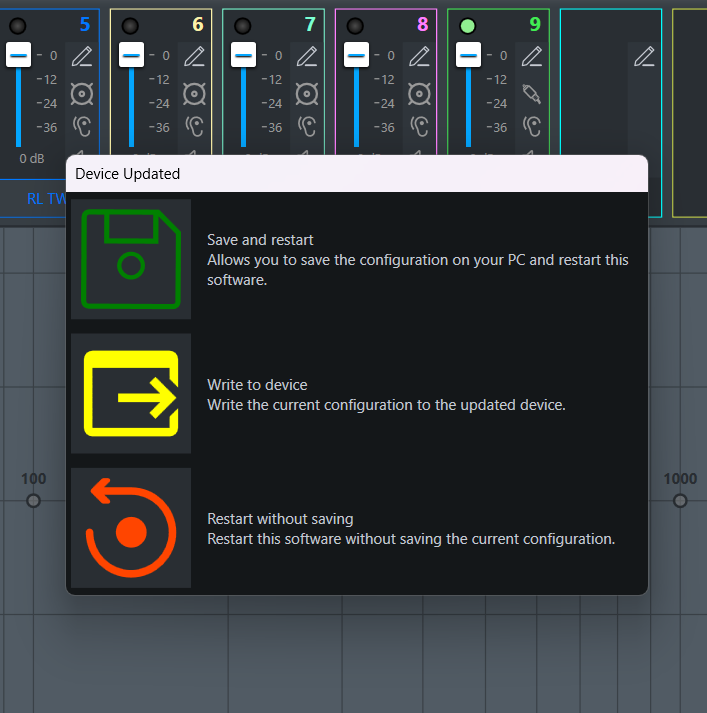Open channel 5 edit pencil icon
The height and width of the screenshot is (713, 707).
(x=82, y=57)
